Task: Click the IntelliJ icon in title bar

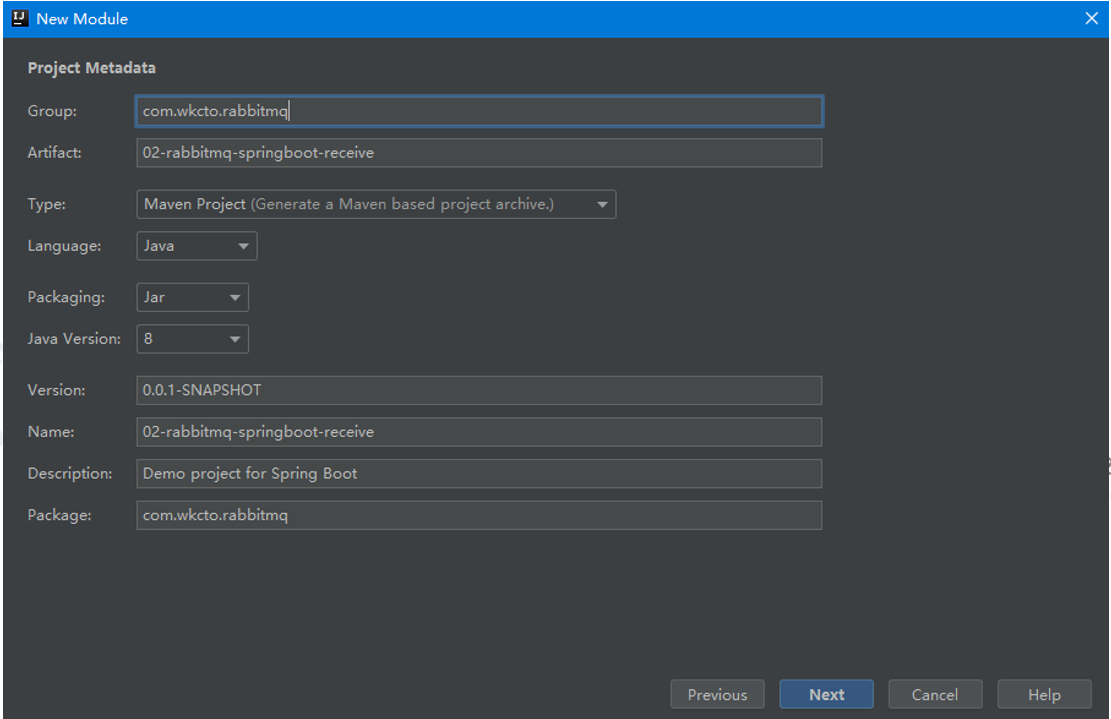Action: 20,18
